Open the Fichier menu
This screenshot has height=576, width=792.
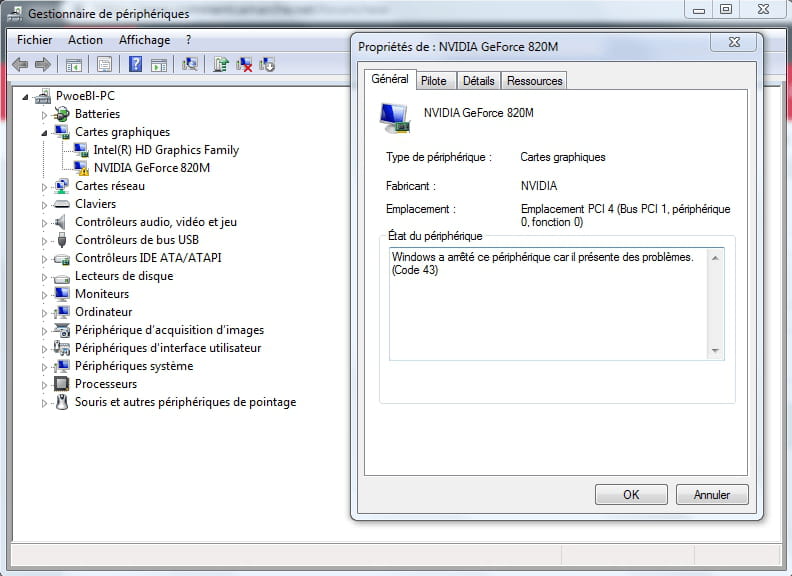(34, 40)
